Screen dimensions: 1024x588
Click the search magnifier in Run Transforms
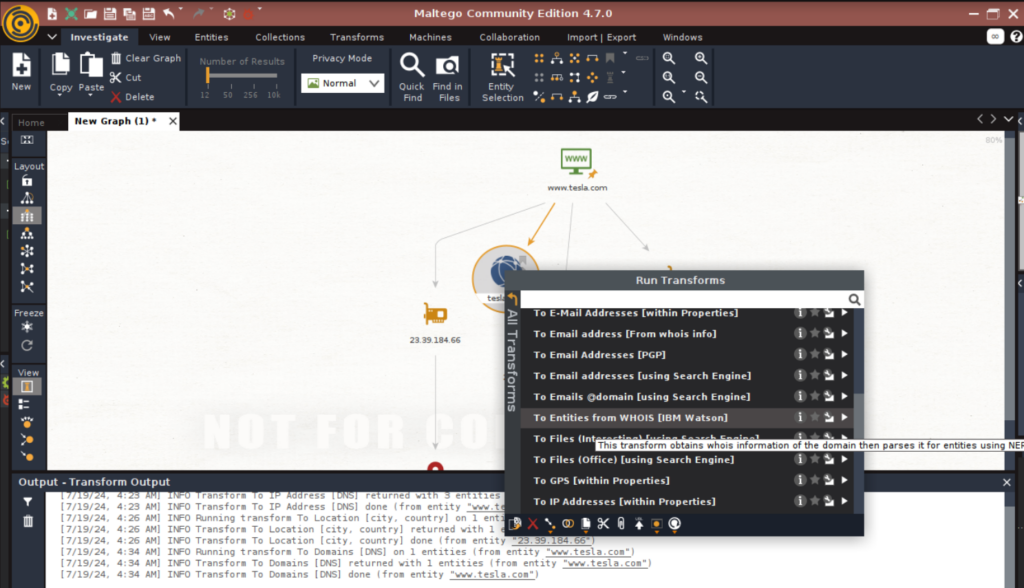[x=854, y=299]
